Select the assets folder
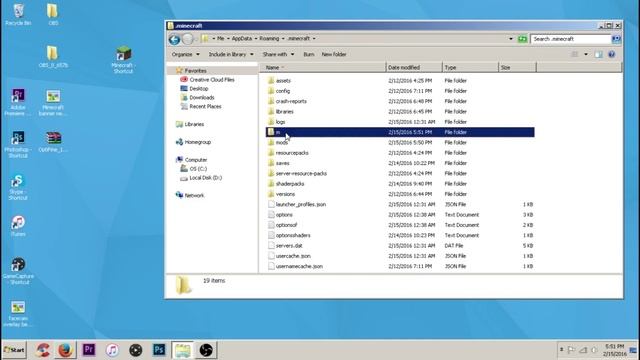Screen dimensions: 640x360 (x=283, y=81)
